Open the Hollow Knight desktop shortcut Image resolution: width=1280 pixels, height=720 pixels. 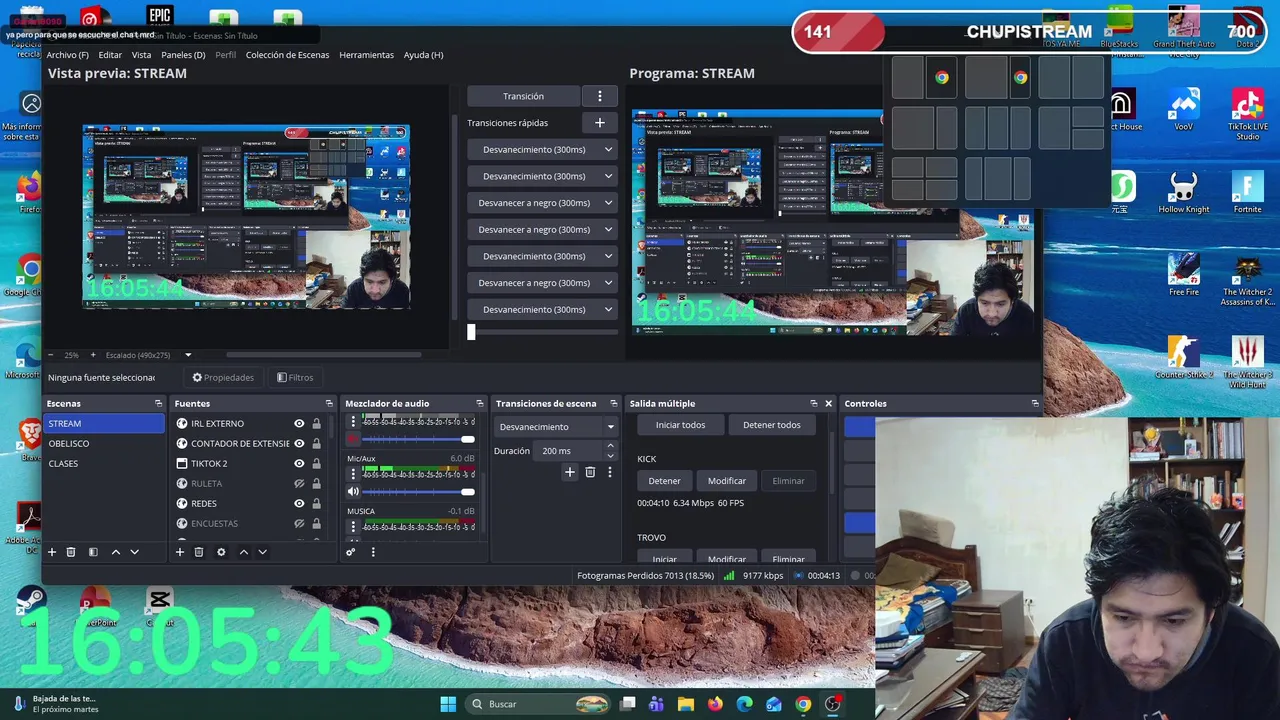coord(1184,193)
